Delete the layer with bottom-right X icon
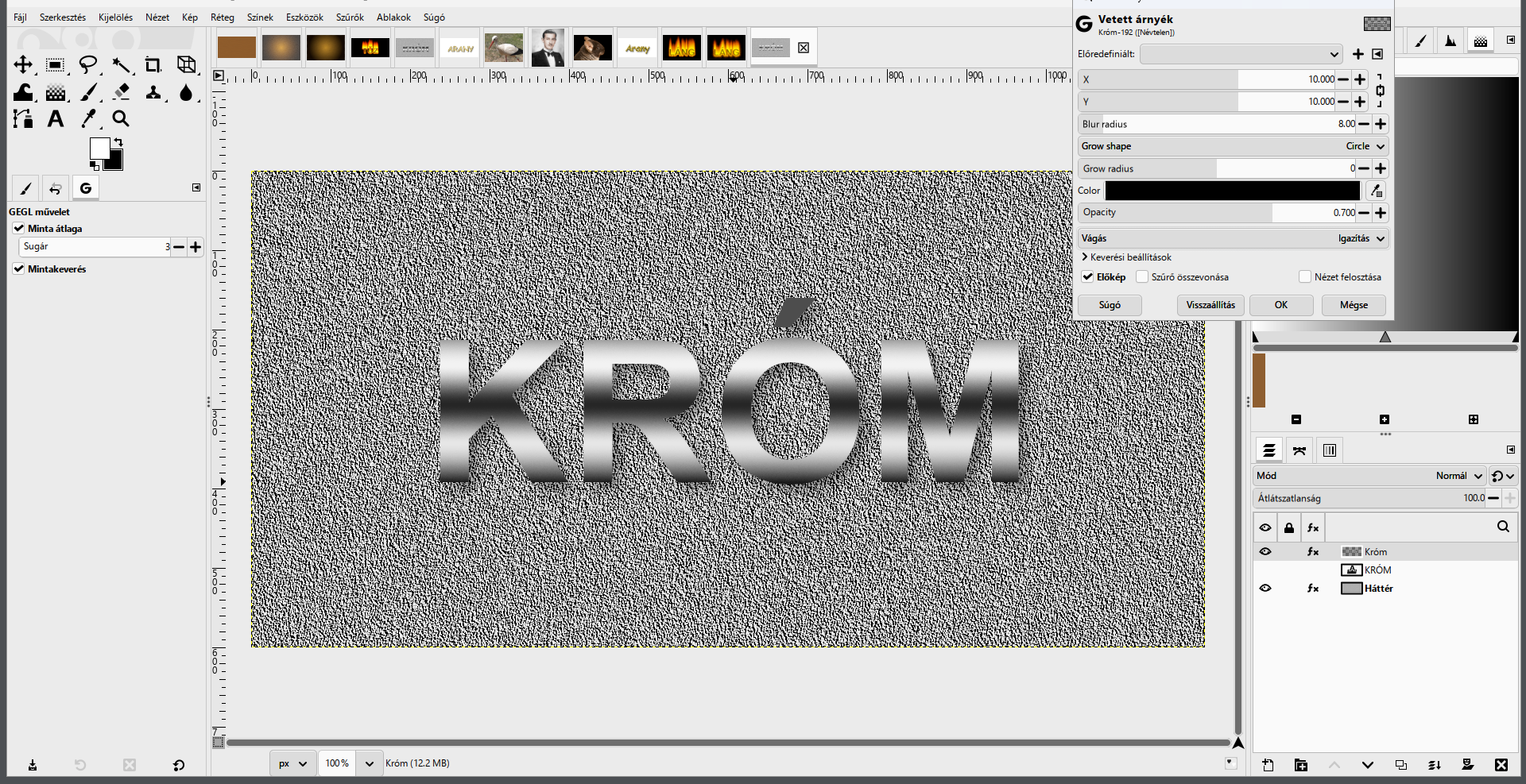 (1501, 765)
